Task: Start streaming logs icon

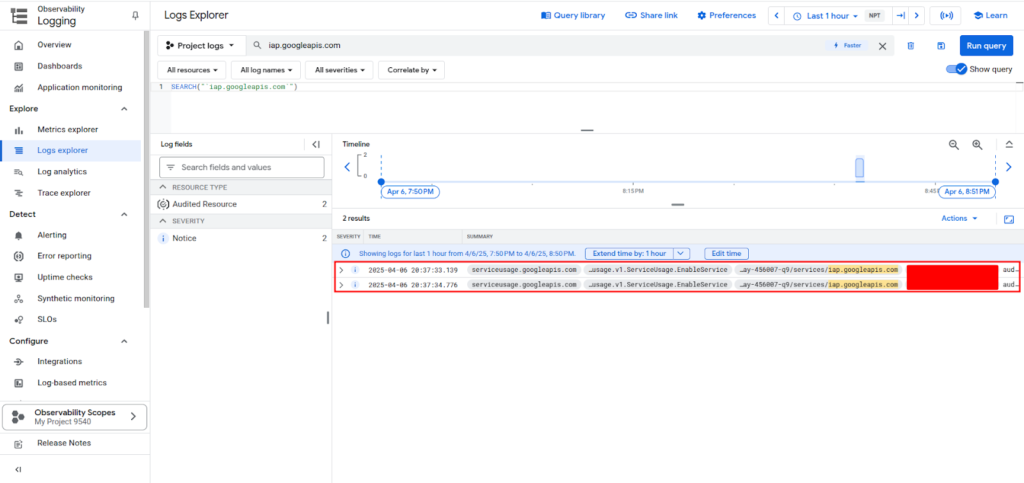Action: coord(945,16)
